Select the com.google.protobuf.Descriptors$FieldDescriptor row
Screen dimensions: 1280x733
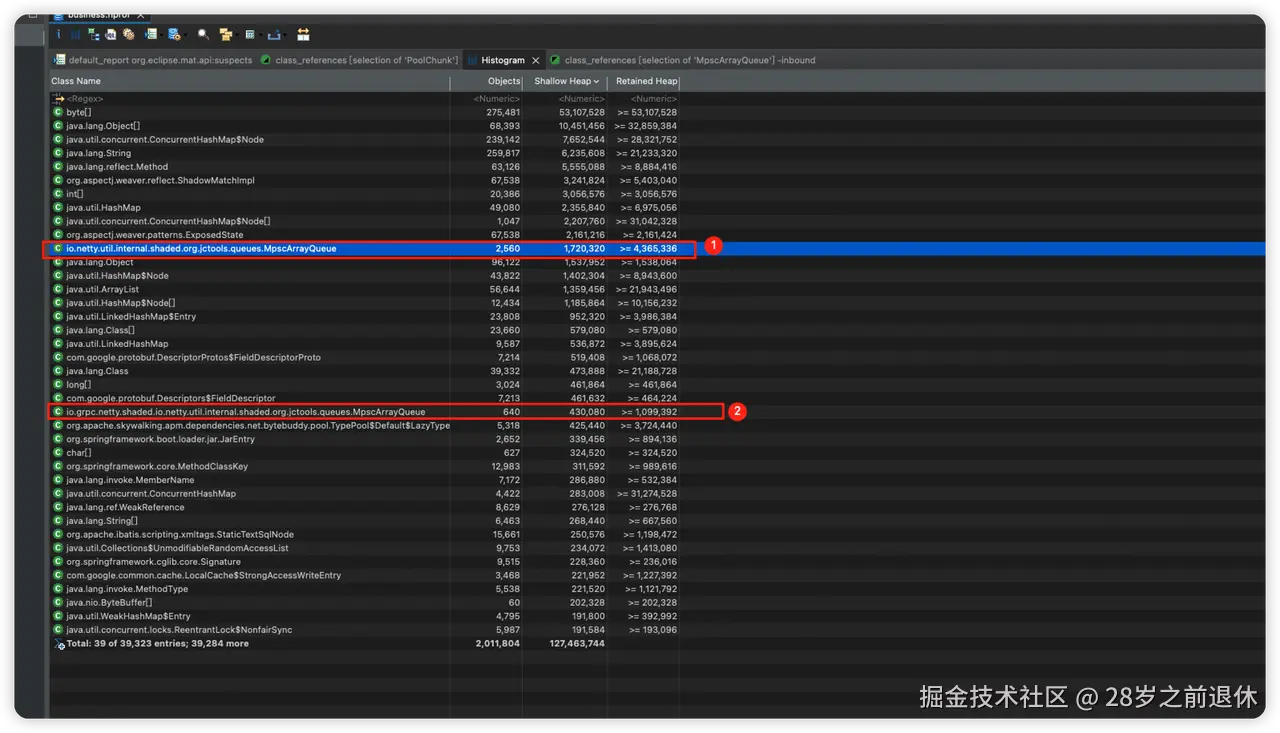point(365,398)
